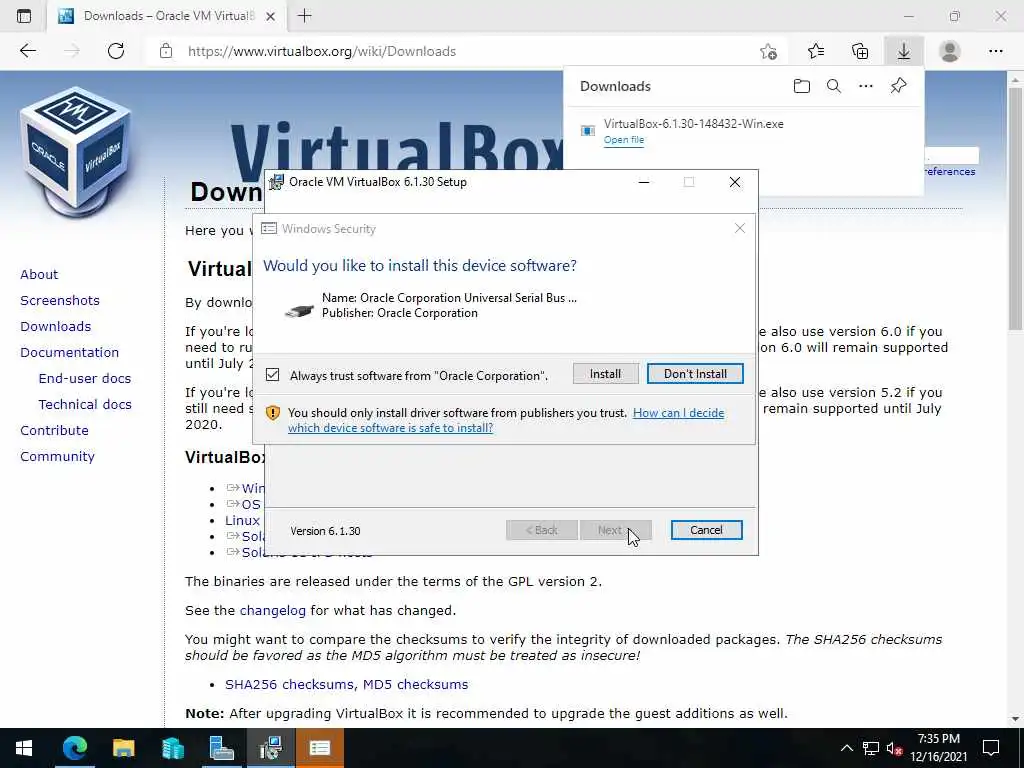
Task: Click the browser back arrow
Action: [27, 51]
